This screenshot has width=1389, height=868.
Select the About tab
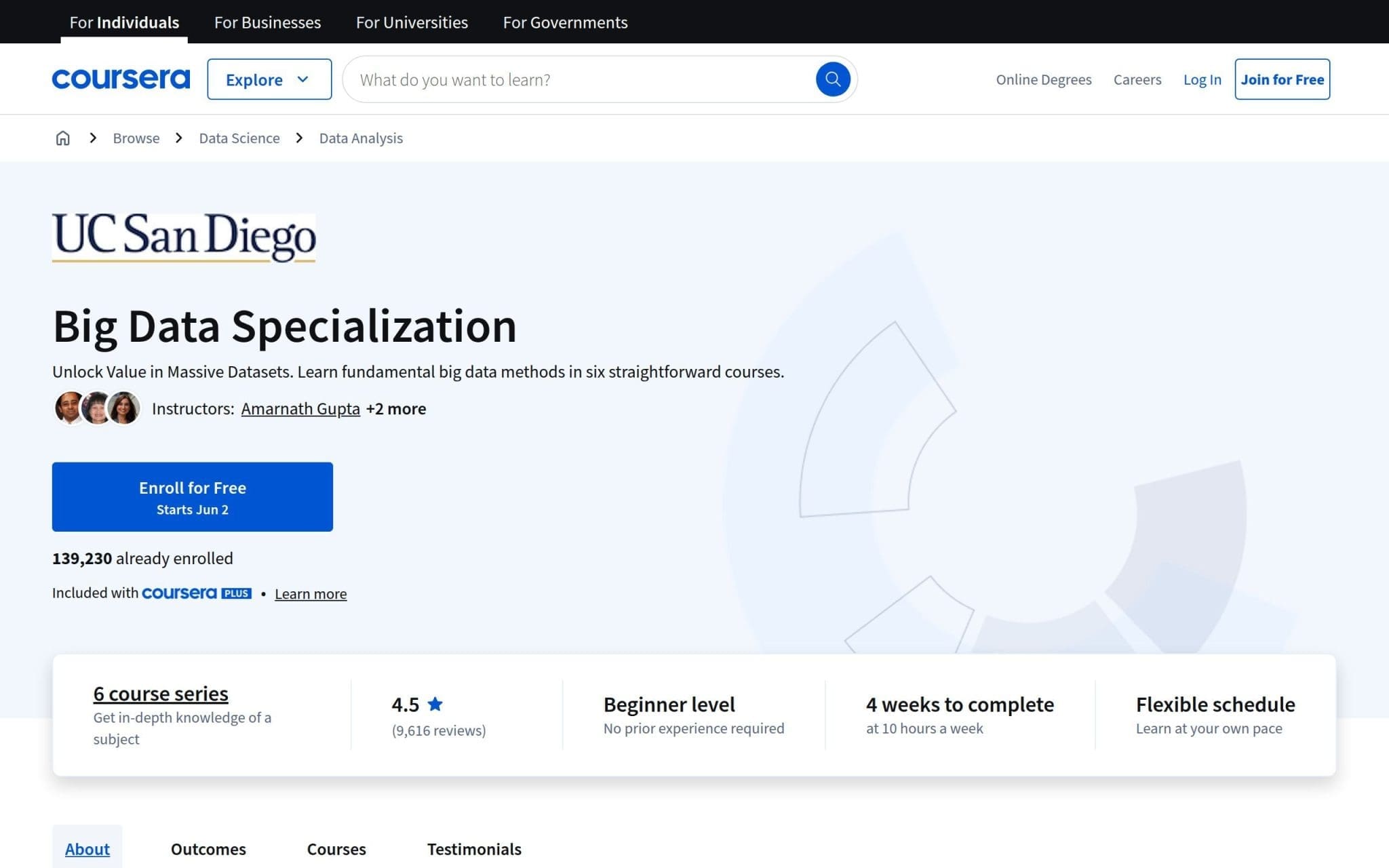coord(87,849)
